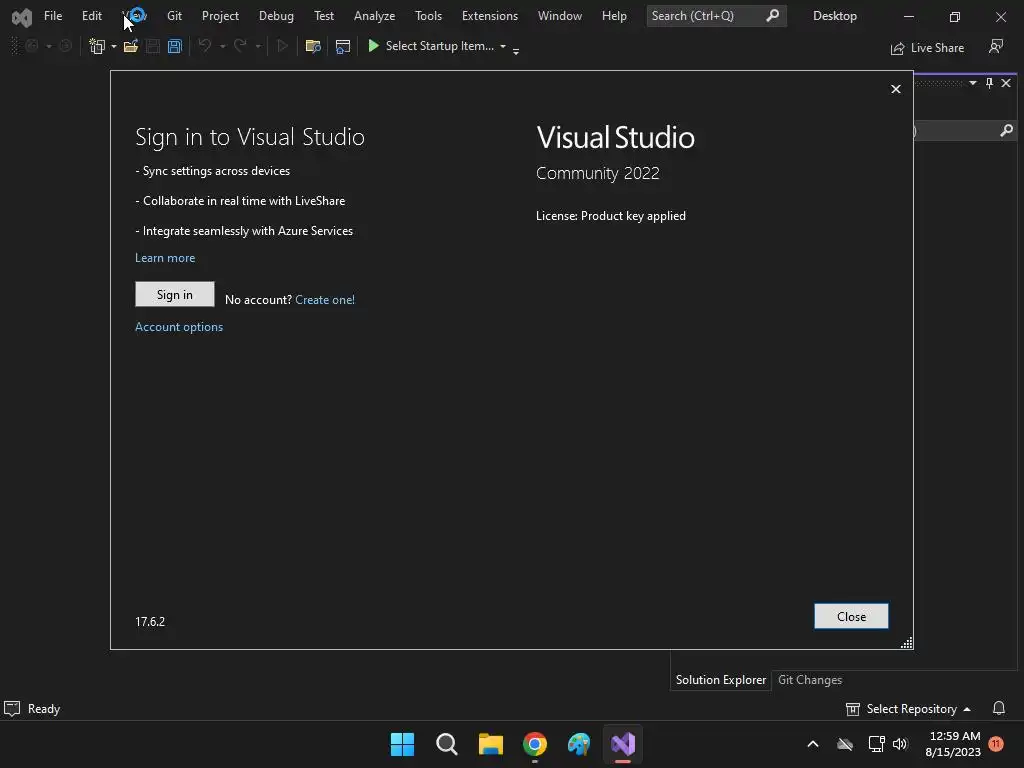Click the Open File folder icon
Viewport: 1024px width, 768px height.
click(131, 46)
